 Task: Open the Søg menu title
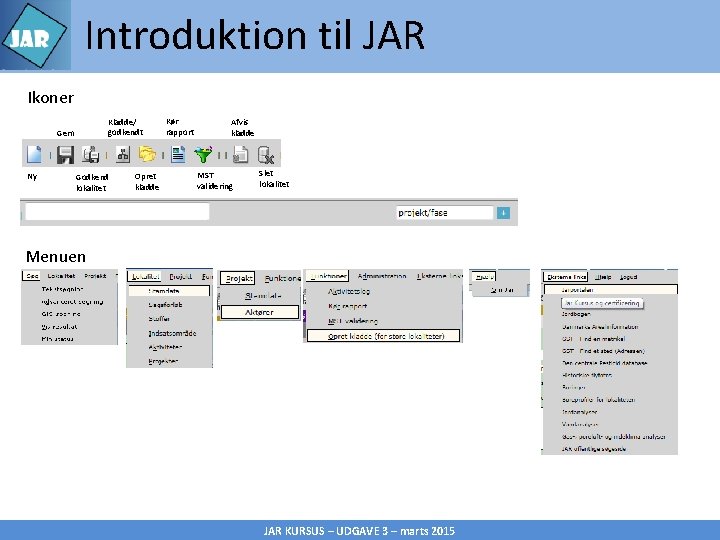(32, 276)
